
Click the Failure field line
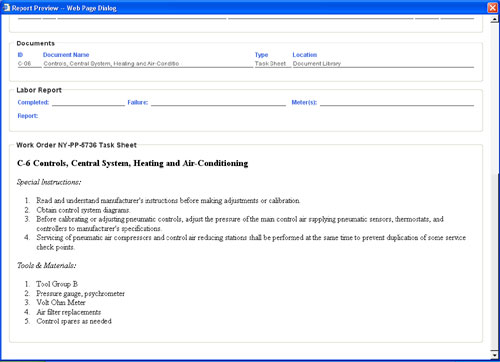click(218, 103)
